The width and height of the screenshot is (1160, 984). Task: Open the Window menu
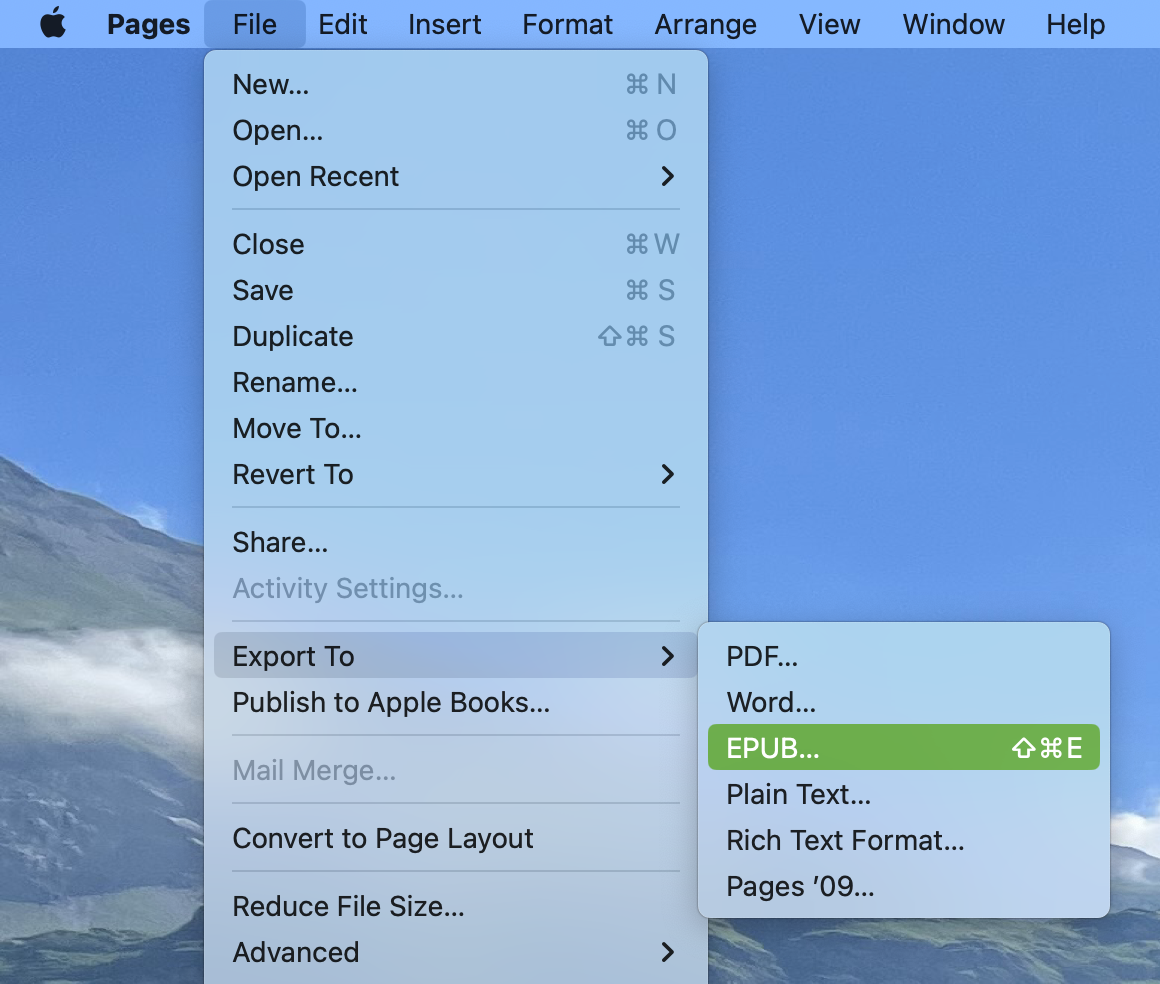click(954, 24)
